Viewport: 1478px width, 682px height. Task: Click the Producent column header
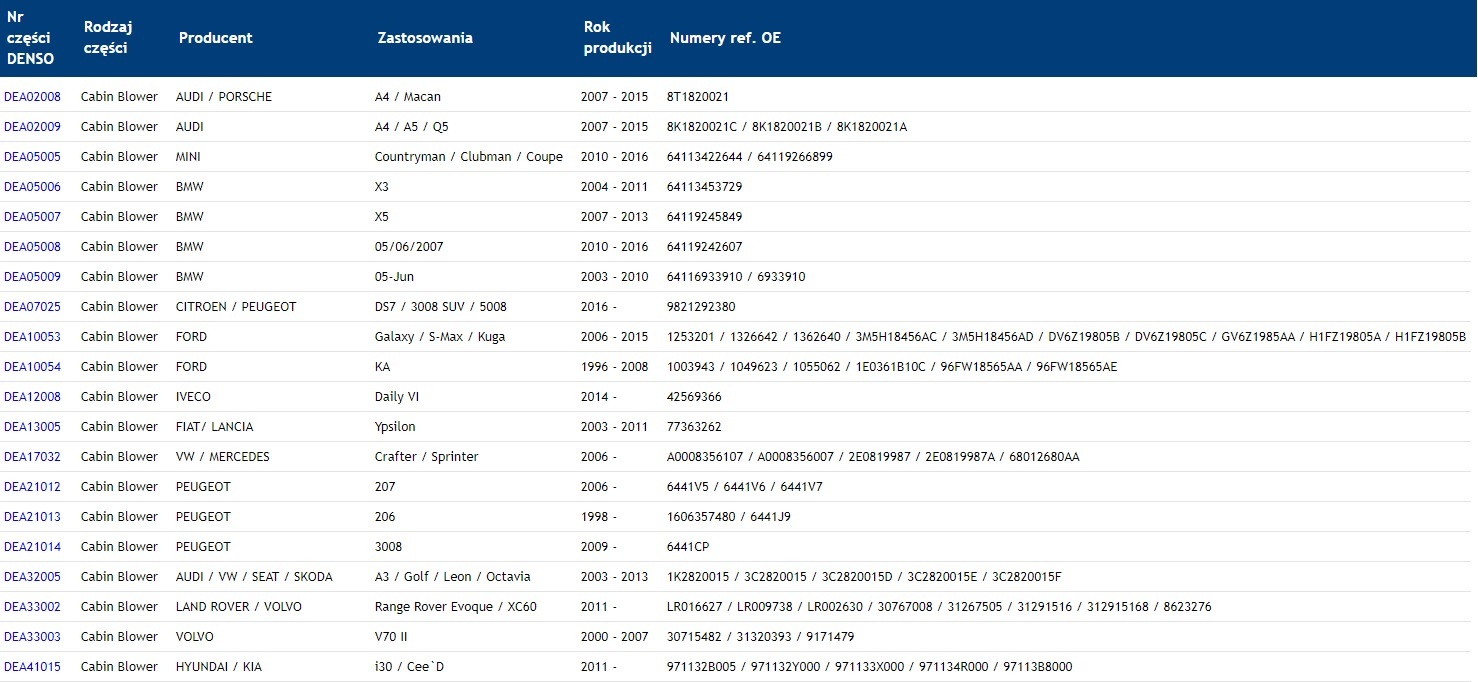point(215,38)
